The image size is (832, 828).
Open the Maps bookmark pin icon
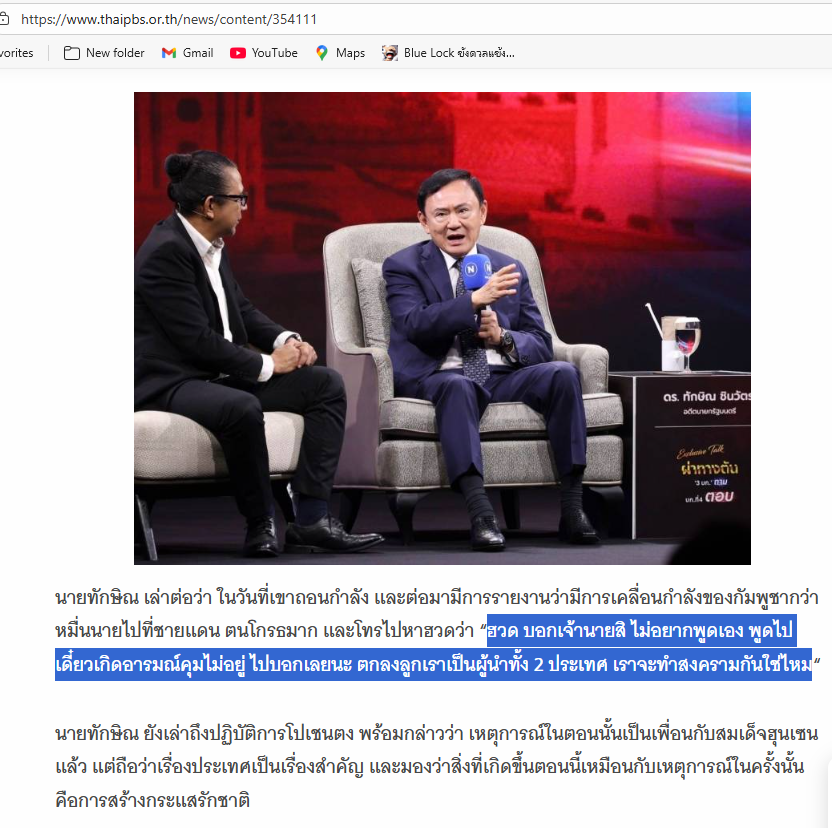(x=322, y=53)
